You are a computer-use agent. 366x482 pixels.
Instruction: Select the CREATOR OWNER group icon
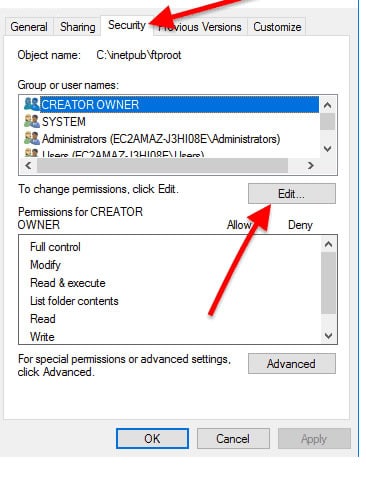tap(32, 104)
